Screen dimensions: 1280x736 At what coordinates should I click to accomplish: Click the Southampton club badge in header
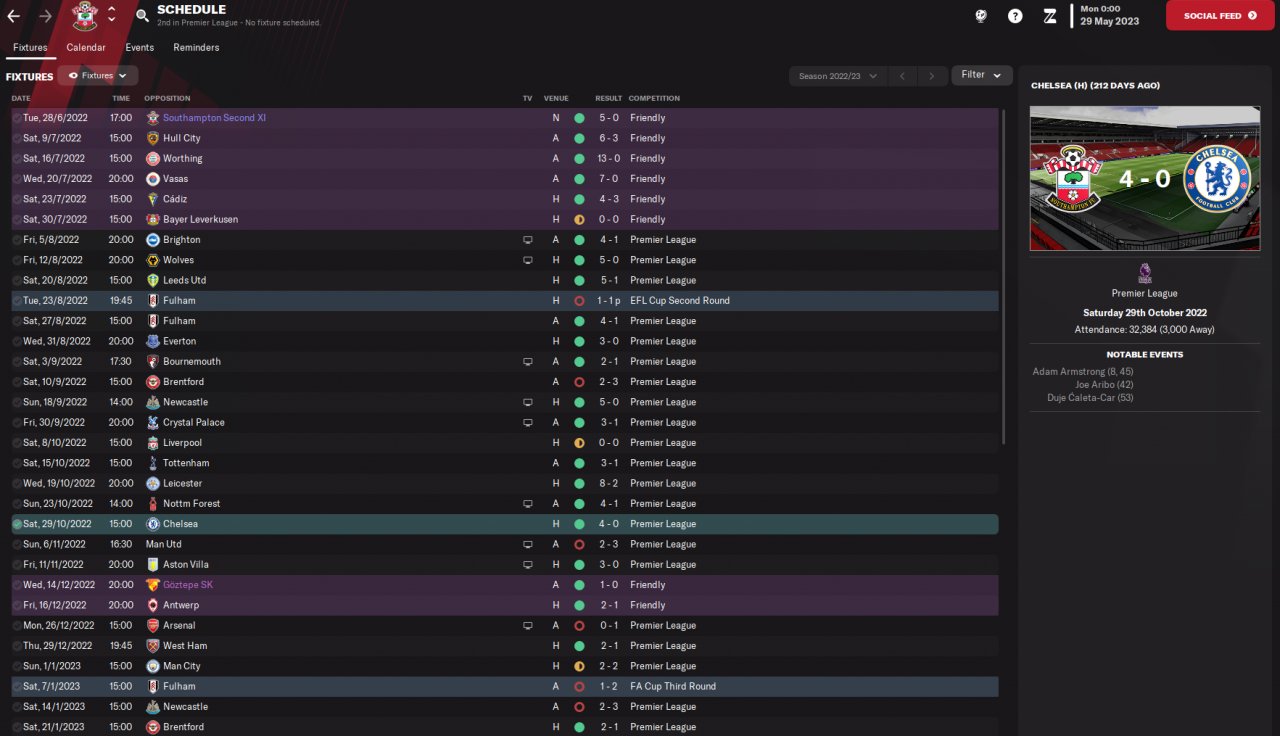point(85,16)
